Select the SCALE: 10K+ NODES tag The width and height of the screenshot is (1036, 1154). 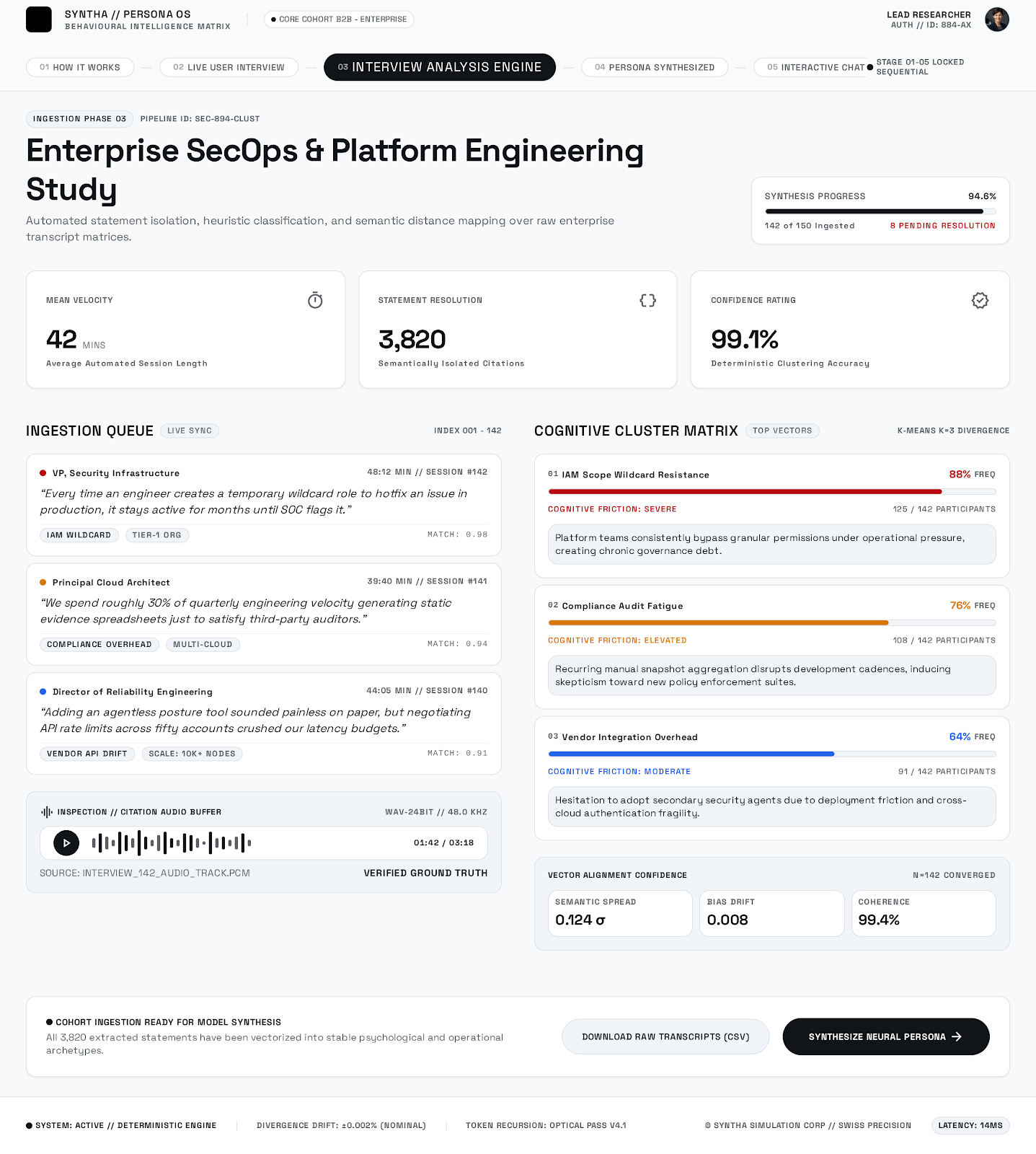[x=192, y=754]
